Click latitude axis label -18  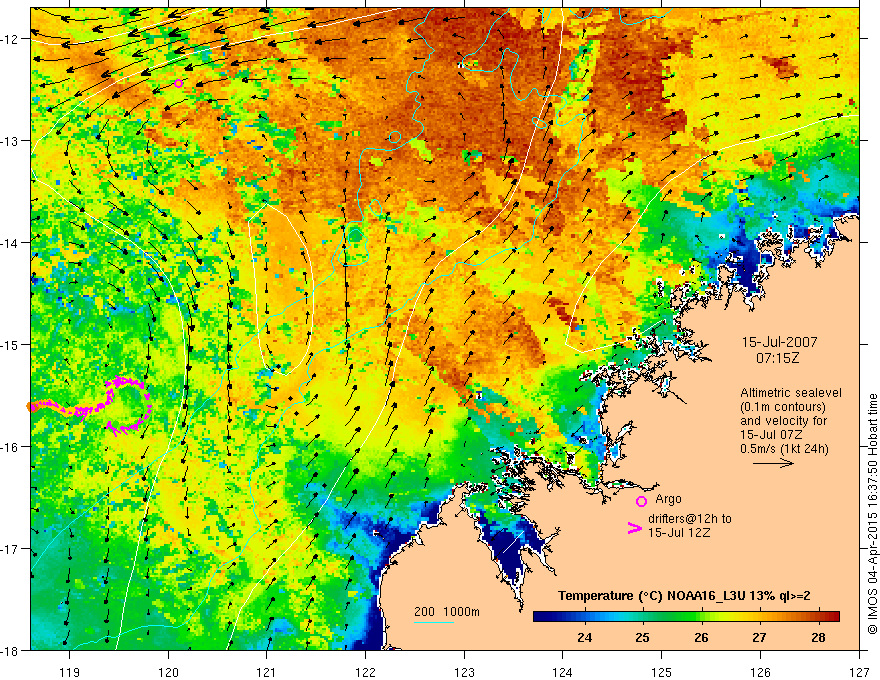tap(11, 650)
